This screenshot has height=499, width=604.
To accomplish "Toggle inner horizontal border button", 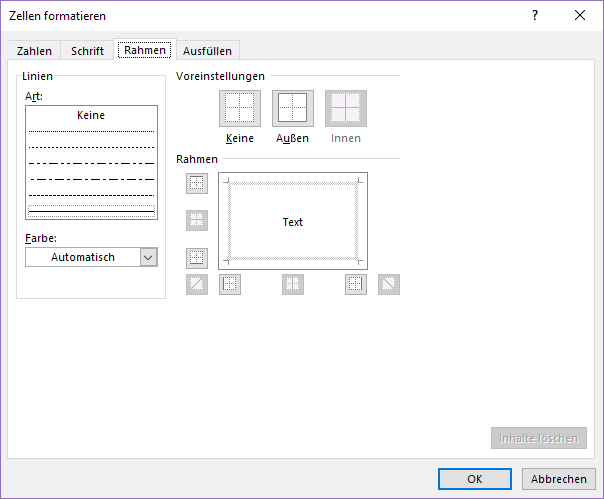I will (x=197, y=220).
